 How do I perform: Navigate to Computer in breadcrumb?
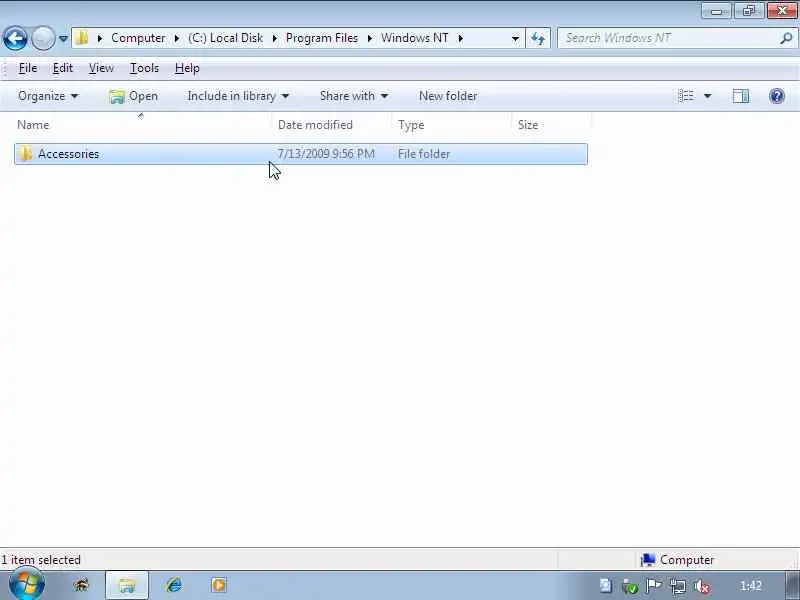point(138,38)
